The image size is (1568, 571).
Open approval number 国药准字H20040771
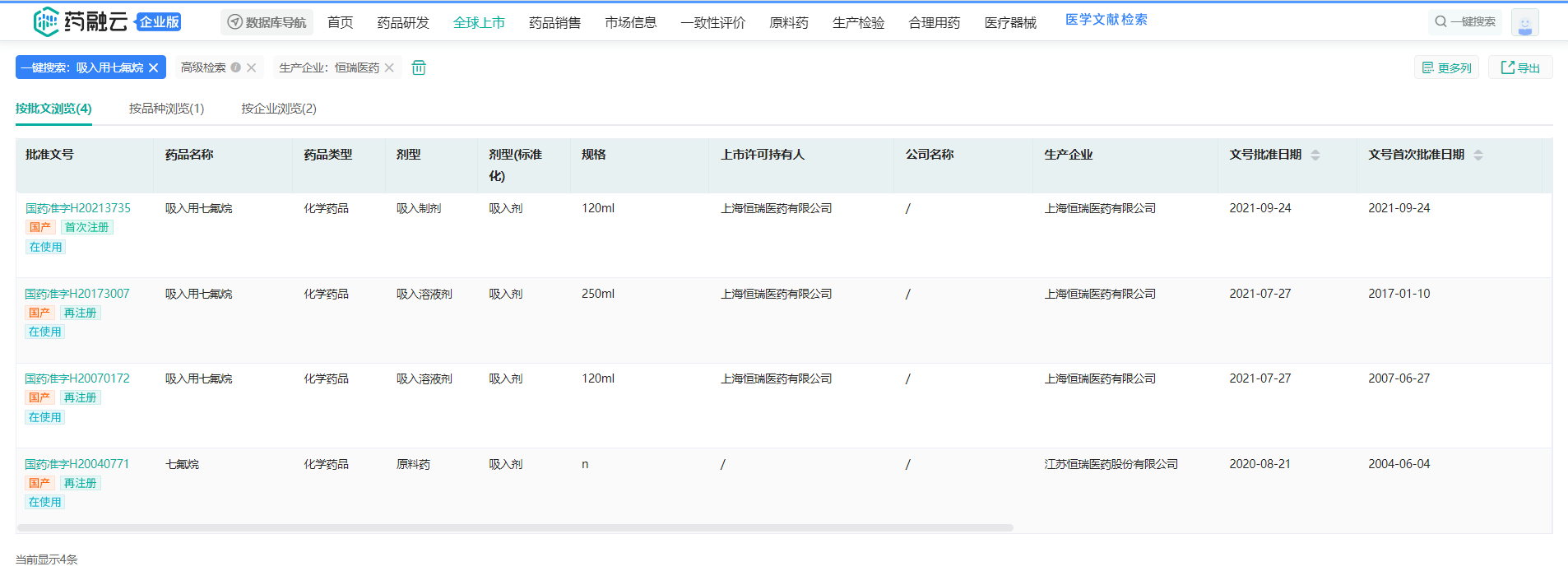[77, 464]
